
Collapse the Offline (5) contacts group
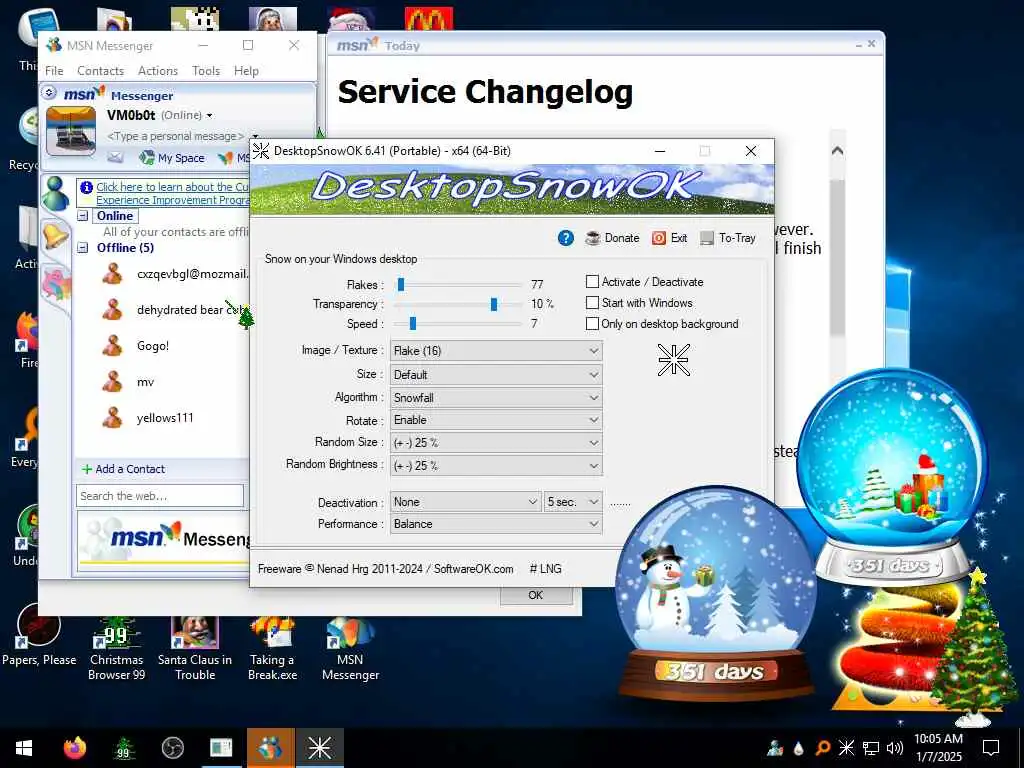click(x=83, y=248)
